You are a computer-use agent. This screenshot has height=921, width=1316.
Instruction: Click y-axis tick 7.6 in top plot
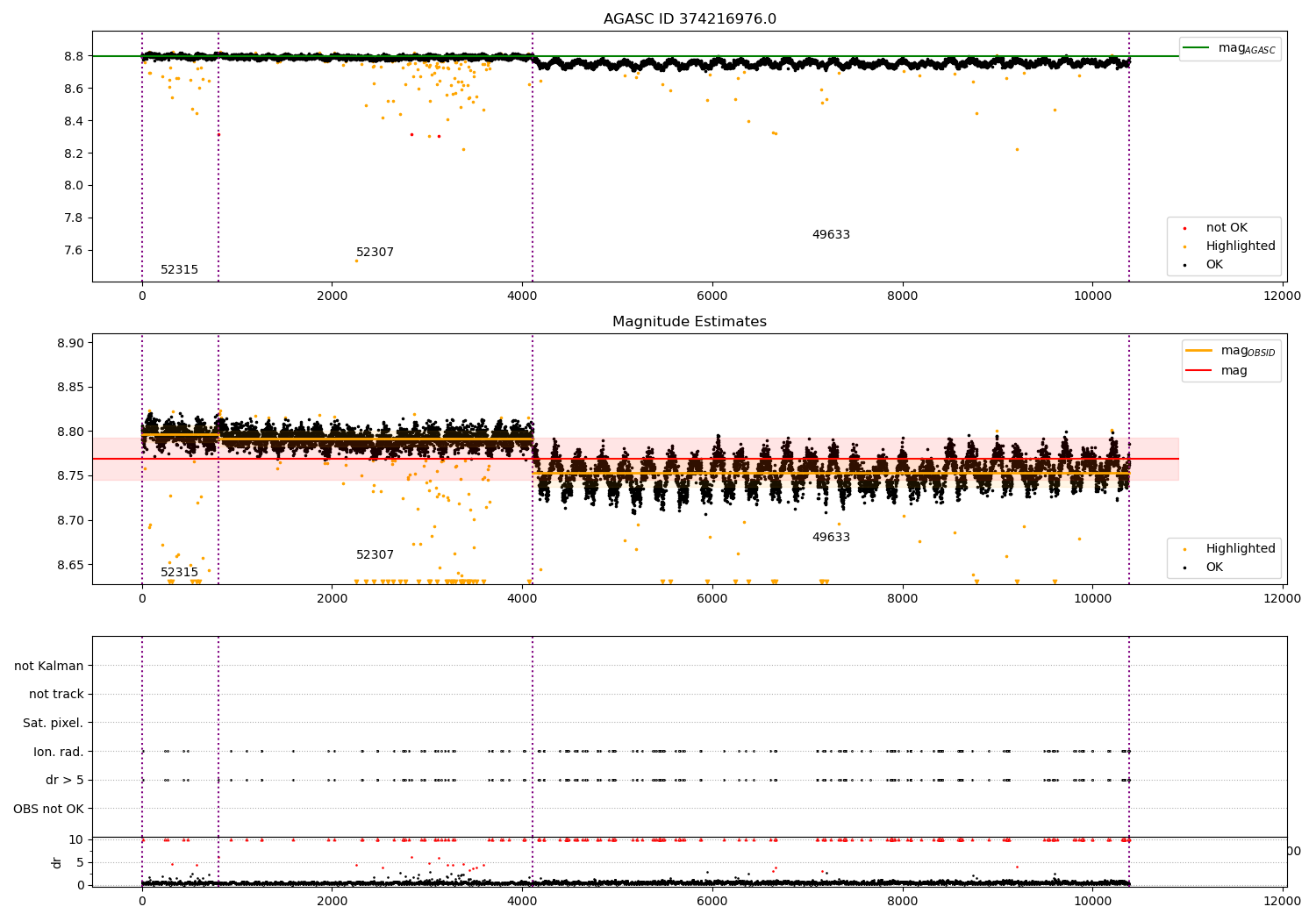pyautogui.click(x=73, y=250)
